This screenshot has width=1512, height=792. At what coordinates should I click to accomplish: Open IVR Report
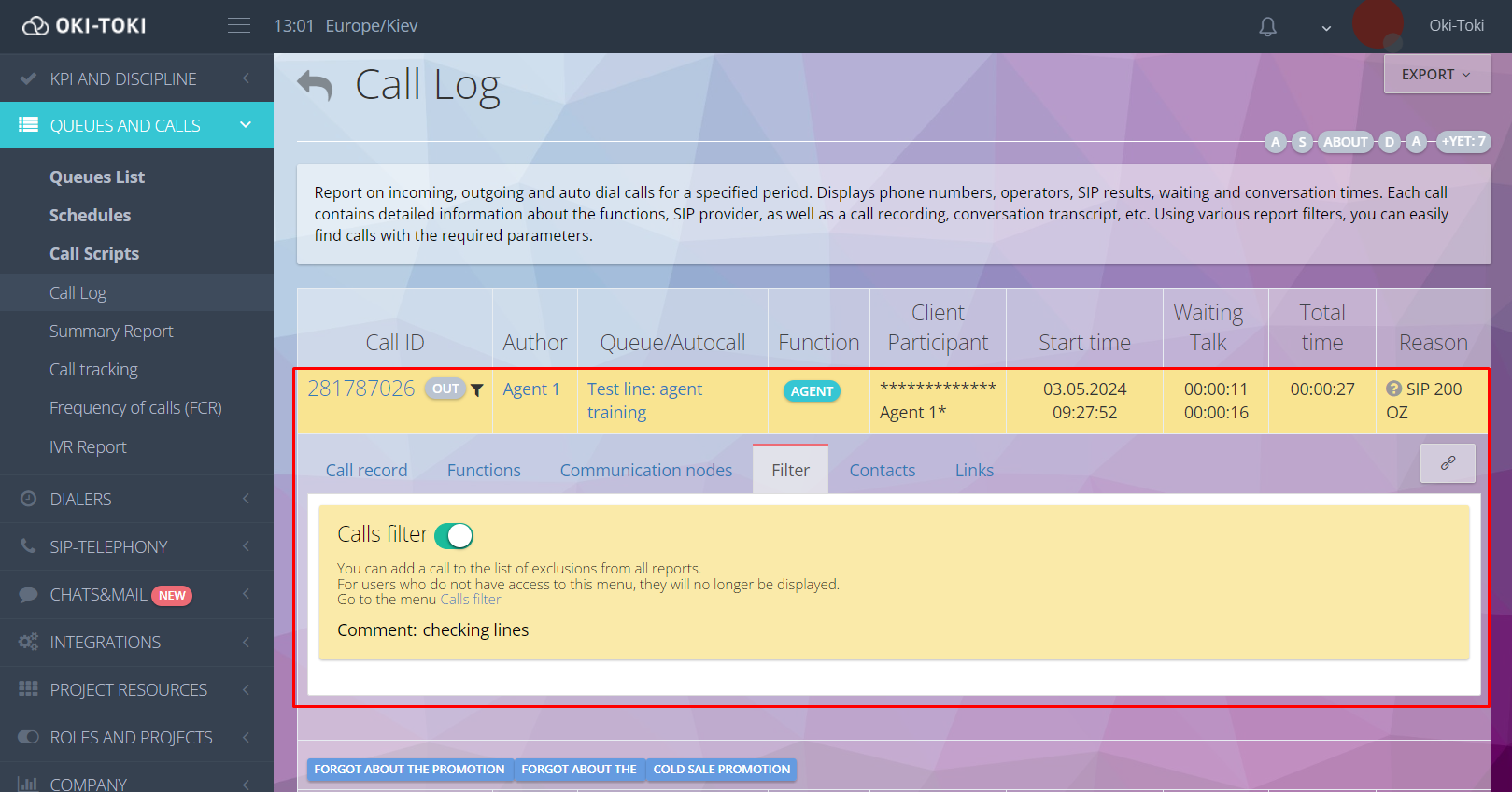coord(88,447)
